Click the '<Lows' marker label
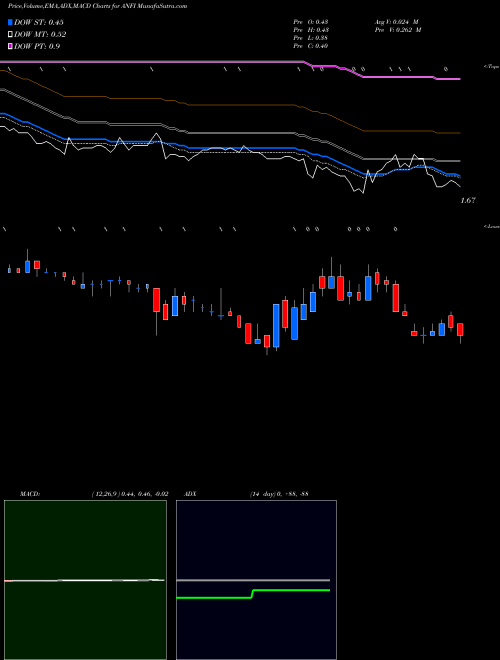This screenshot has height=660, width=500. tap(492, 226)
